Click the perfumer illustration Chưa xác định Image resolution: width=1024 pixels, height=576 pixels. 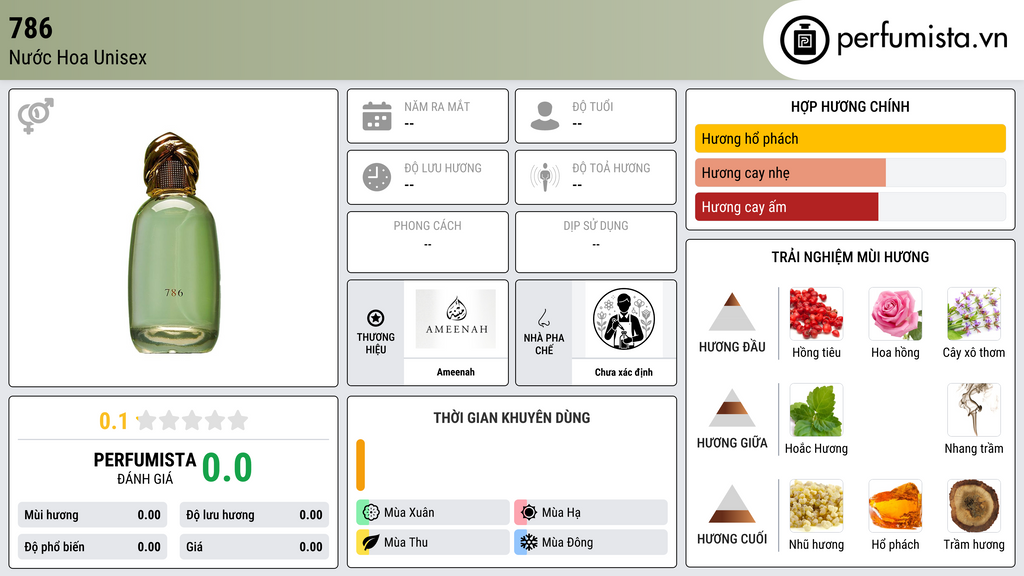point(624,319)
